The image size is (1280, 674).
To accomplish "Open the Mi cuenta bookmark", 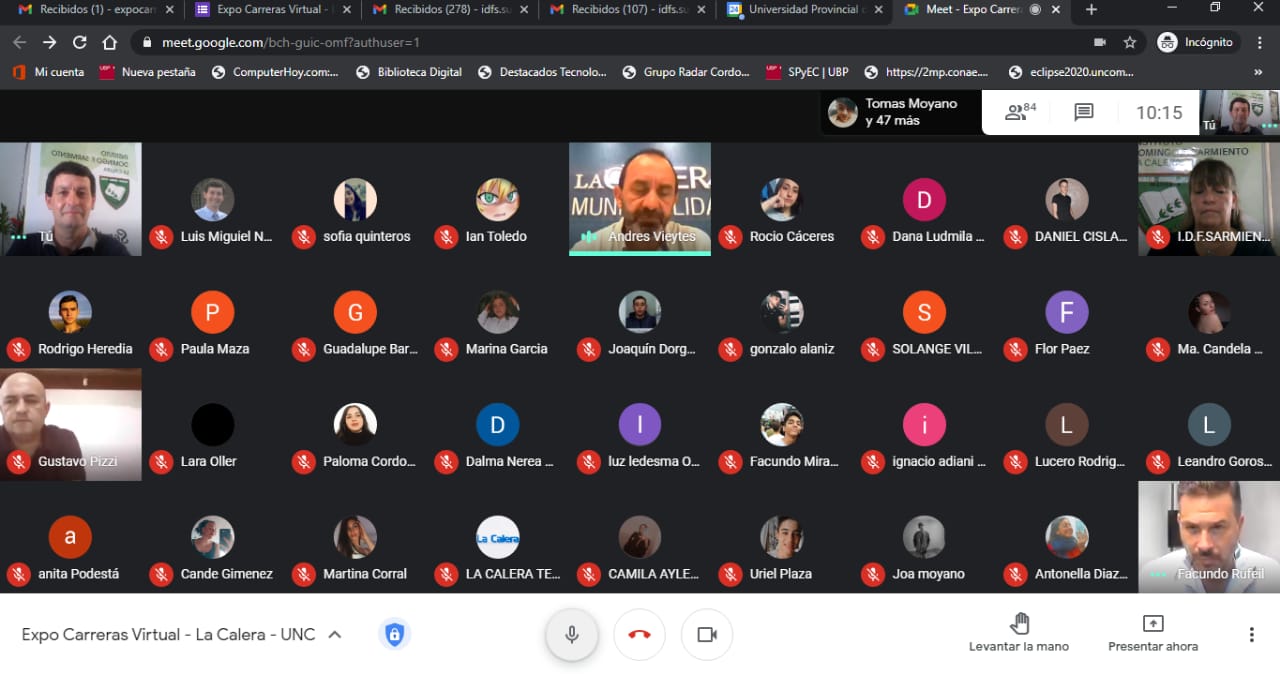I will point(48,72).
